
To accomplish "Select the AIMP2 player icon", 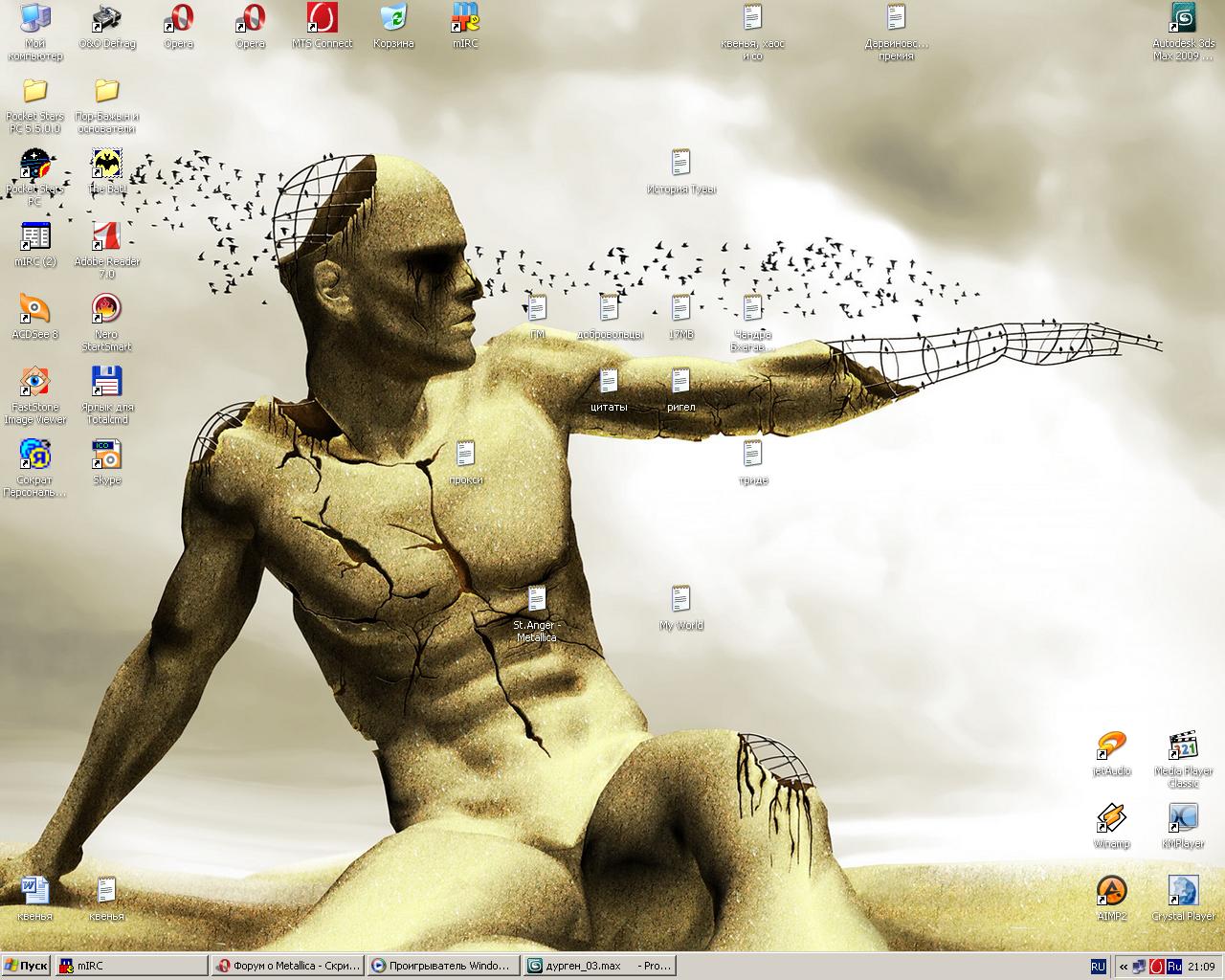I will (x=1111, y=891).
